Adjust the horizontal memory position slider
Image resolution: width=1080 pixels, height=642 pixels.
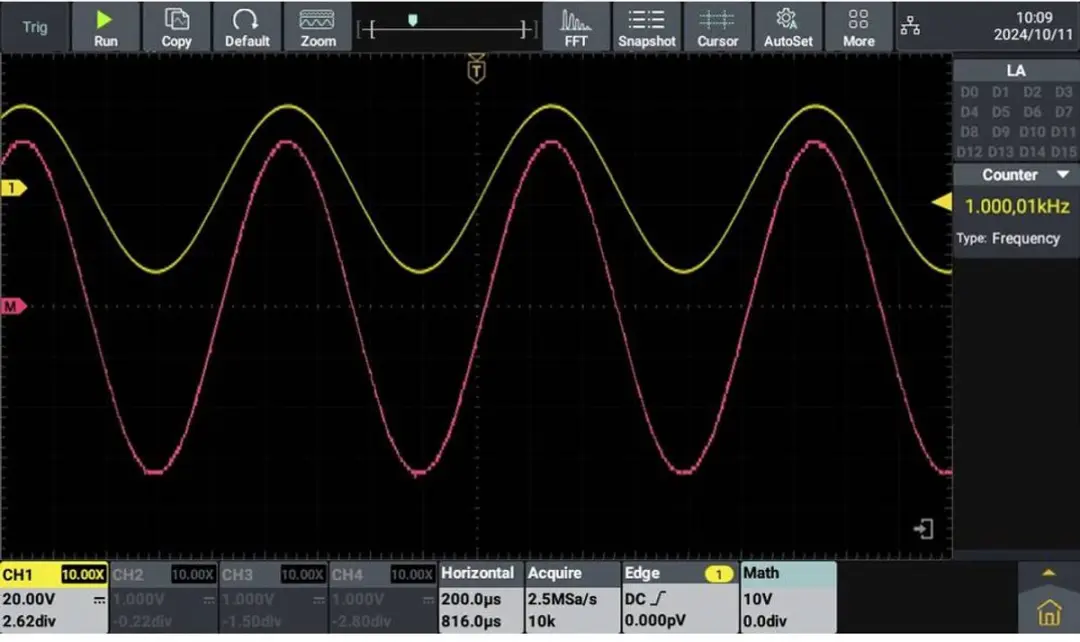(x=447, y=28)
